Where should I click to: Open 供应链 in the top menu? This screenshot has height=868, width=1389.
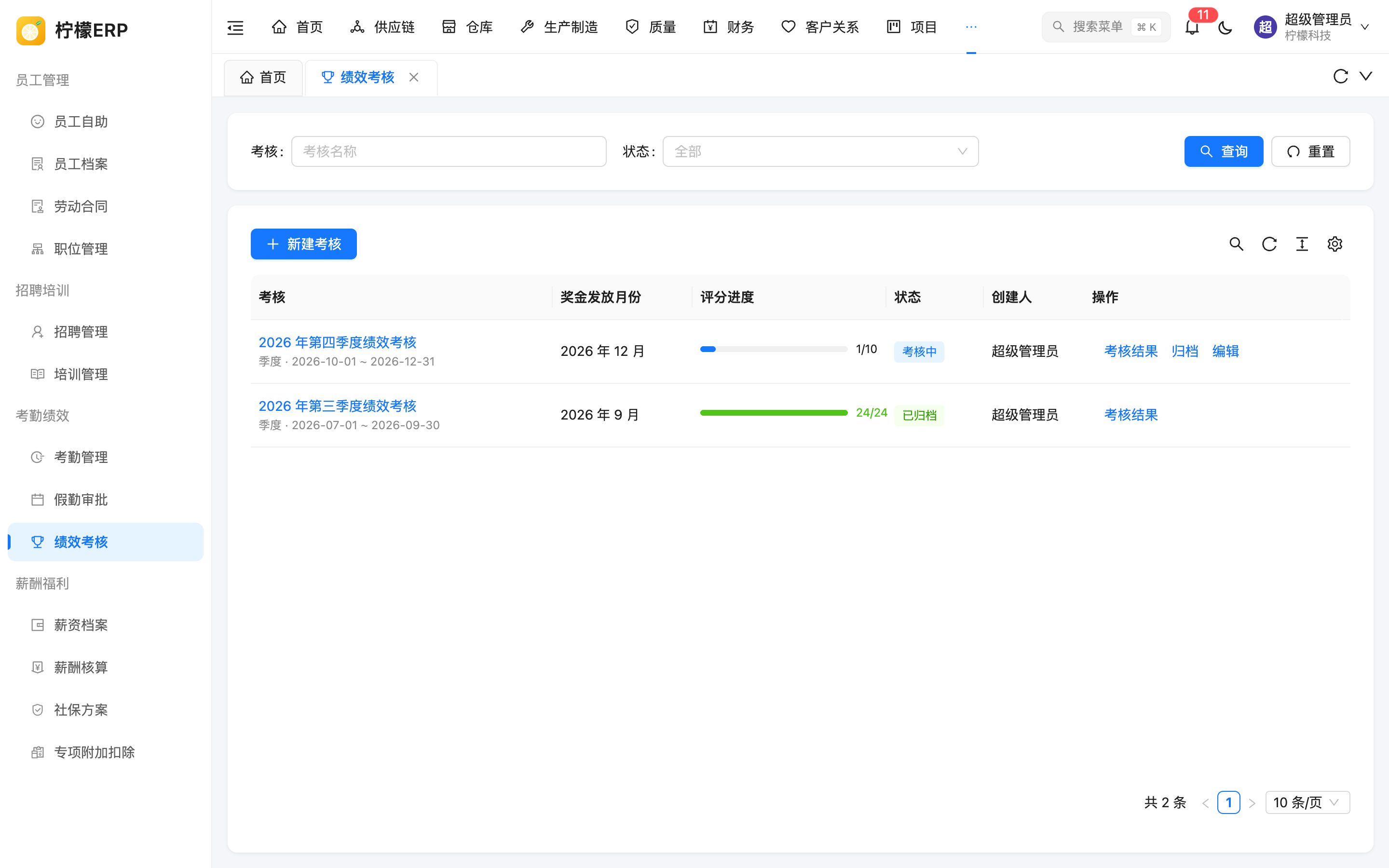[381, 27]
